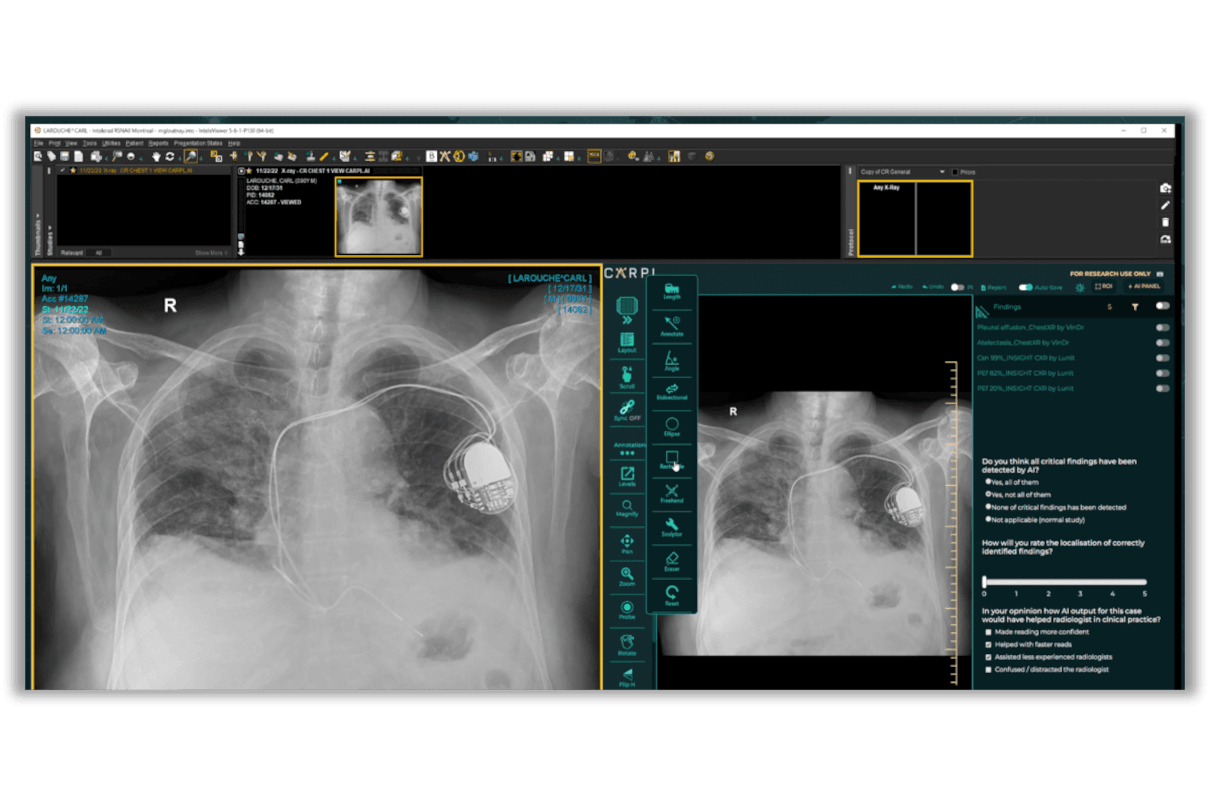Activate the Eraser tool

tap(672, 561)
